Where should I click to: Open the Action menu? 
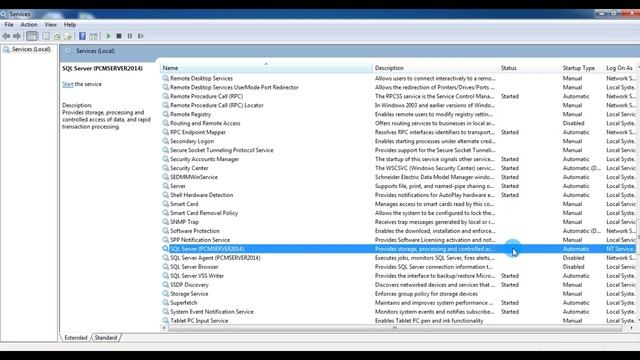[29, 24]
